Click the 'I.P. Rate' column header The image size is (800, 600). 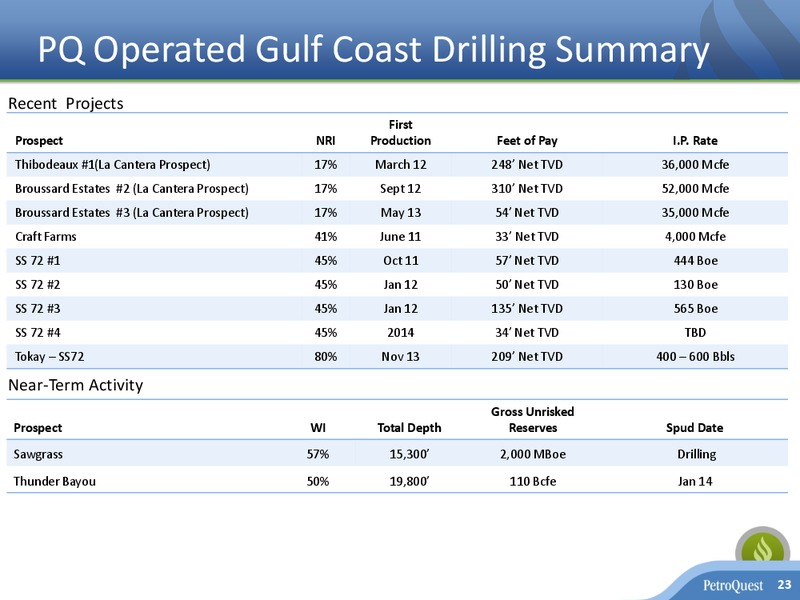(x=695, y=141)
